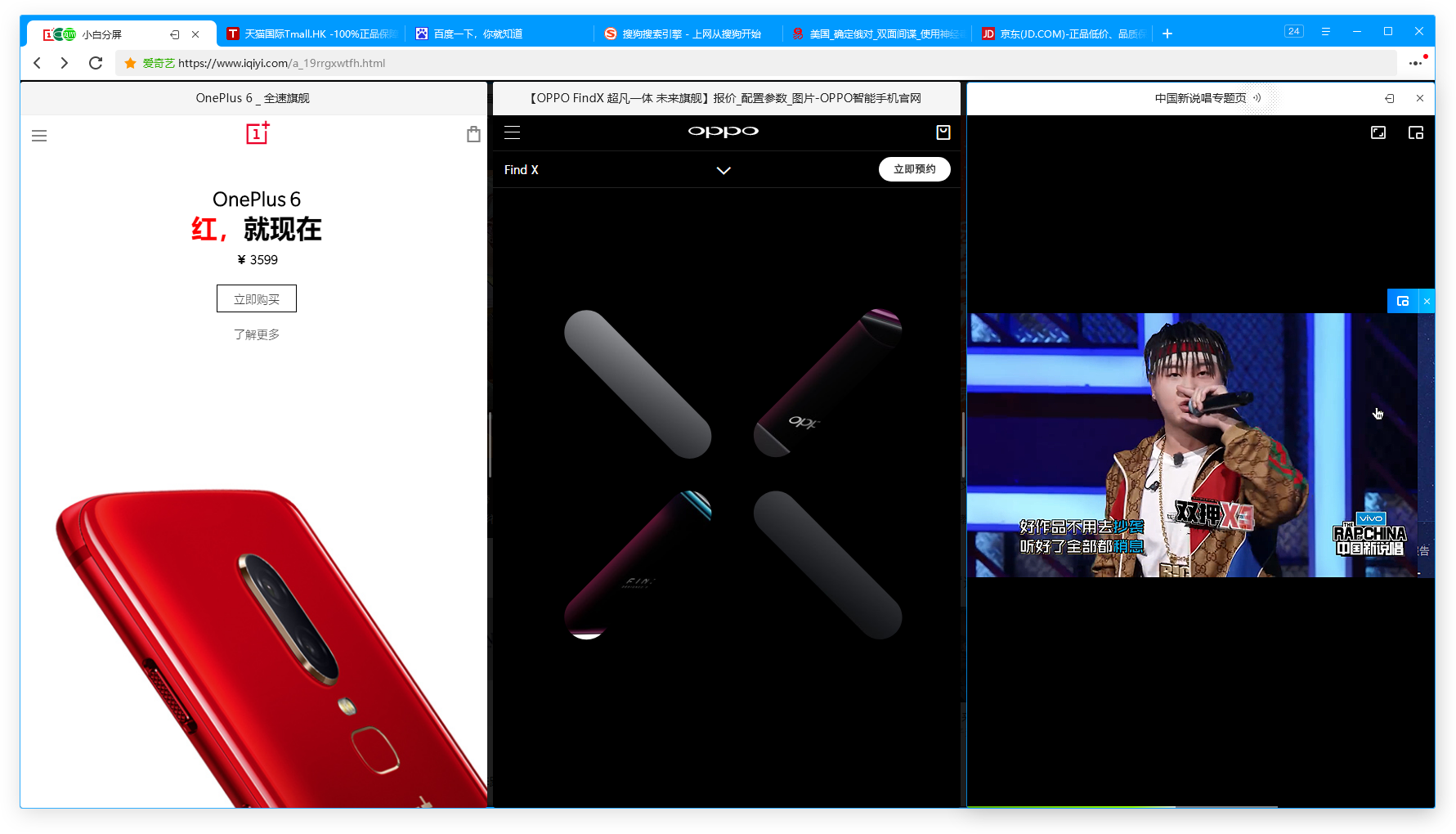Click the scrollbar on the OPPO pane
The image size is (1456, 834).
click(x=964, y=445)
